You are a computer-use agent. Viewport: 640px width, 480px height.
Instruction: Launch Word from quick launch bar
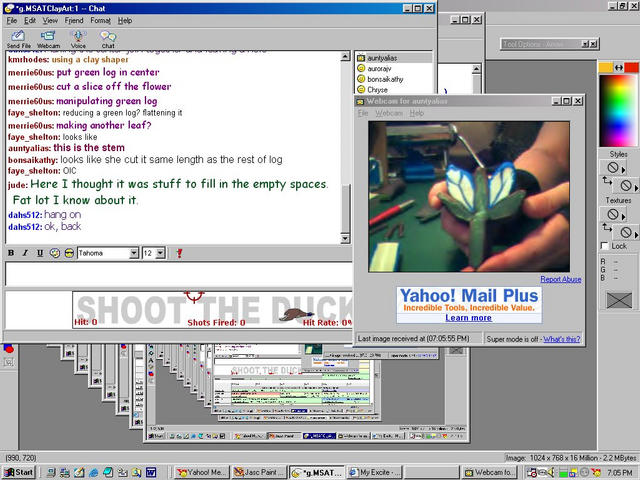pos(151,472)
